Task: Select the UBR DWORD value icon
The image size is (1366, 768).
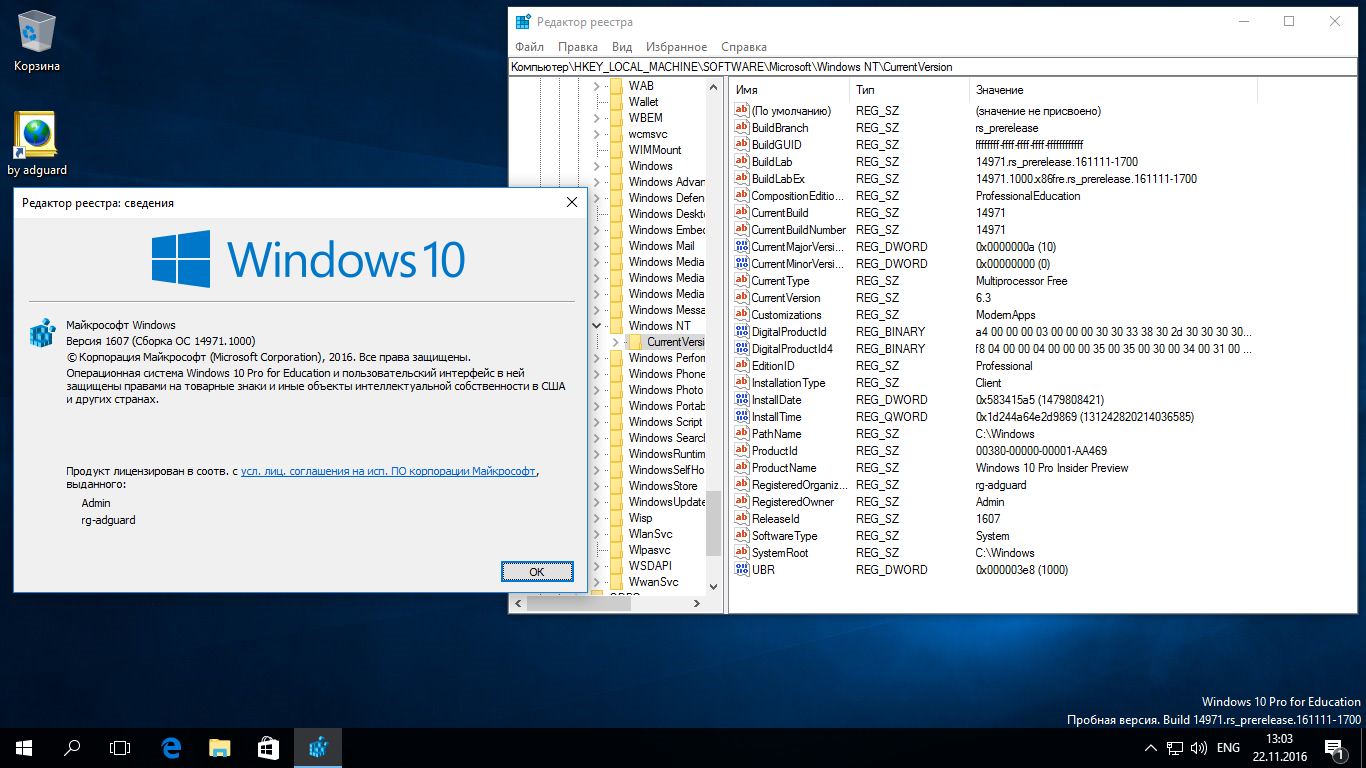Action: [742, 570]
